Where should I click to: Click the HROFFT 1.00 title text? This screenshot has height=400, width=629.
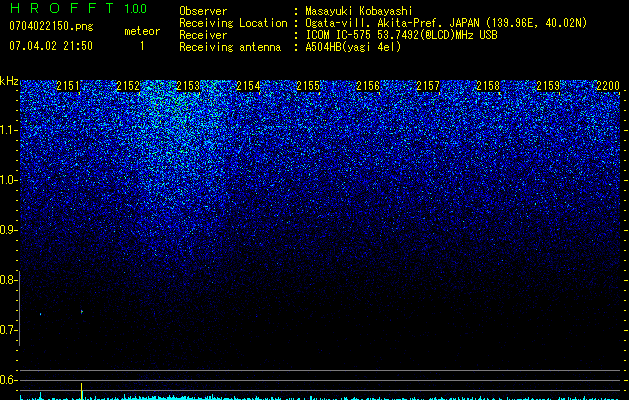tap(78, 8)
